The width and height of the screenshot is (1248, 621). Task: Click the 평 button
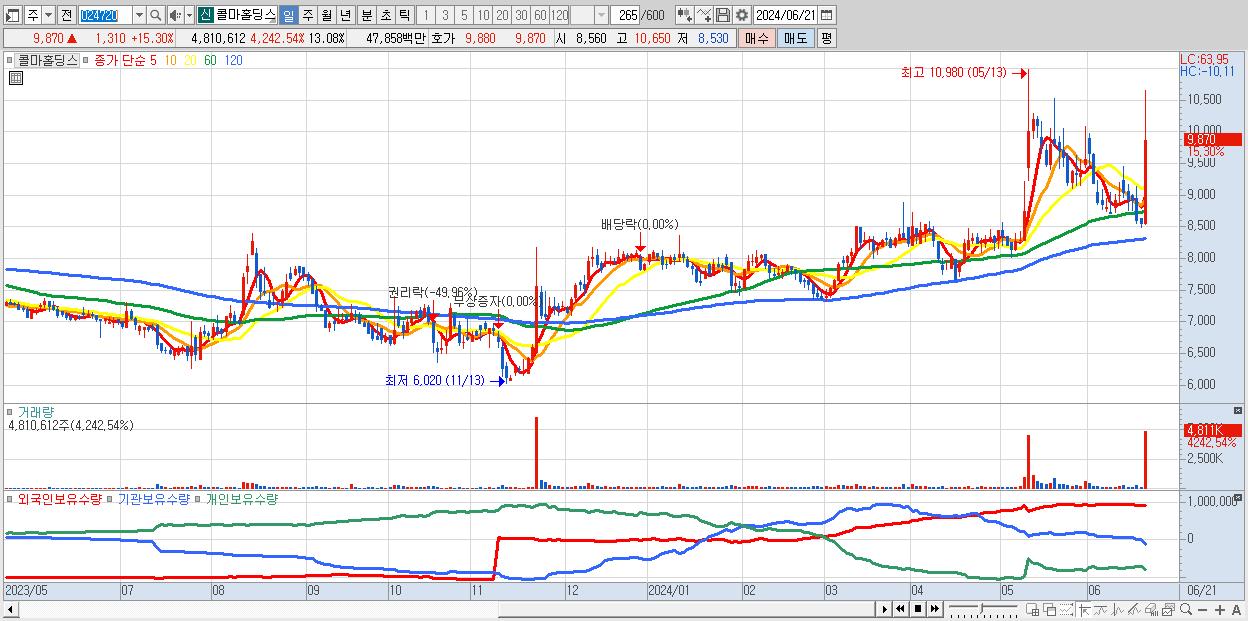tap(826, 38)
